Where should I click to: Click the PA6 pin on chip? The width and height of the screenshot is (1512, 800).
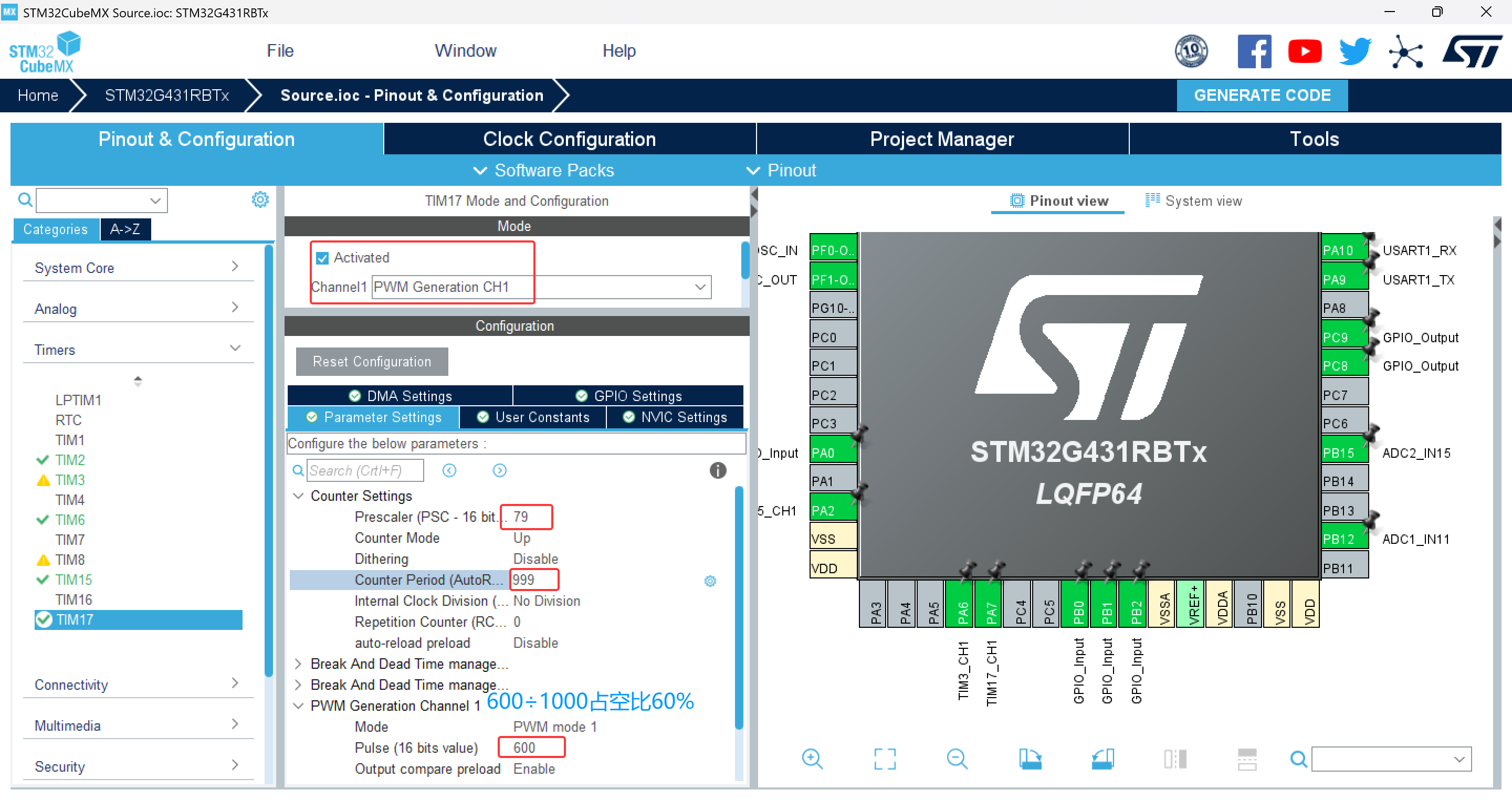coord(960,603)
